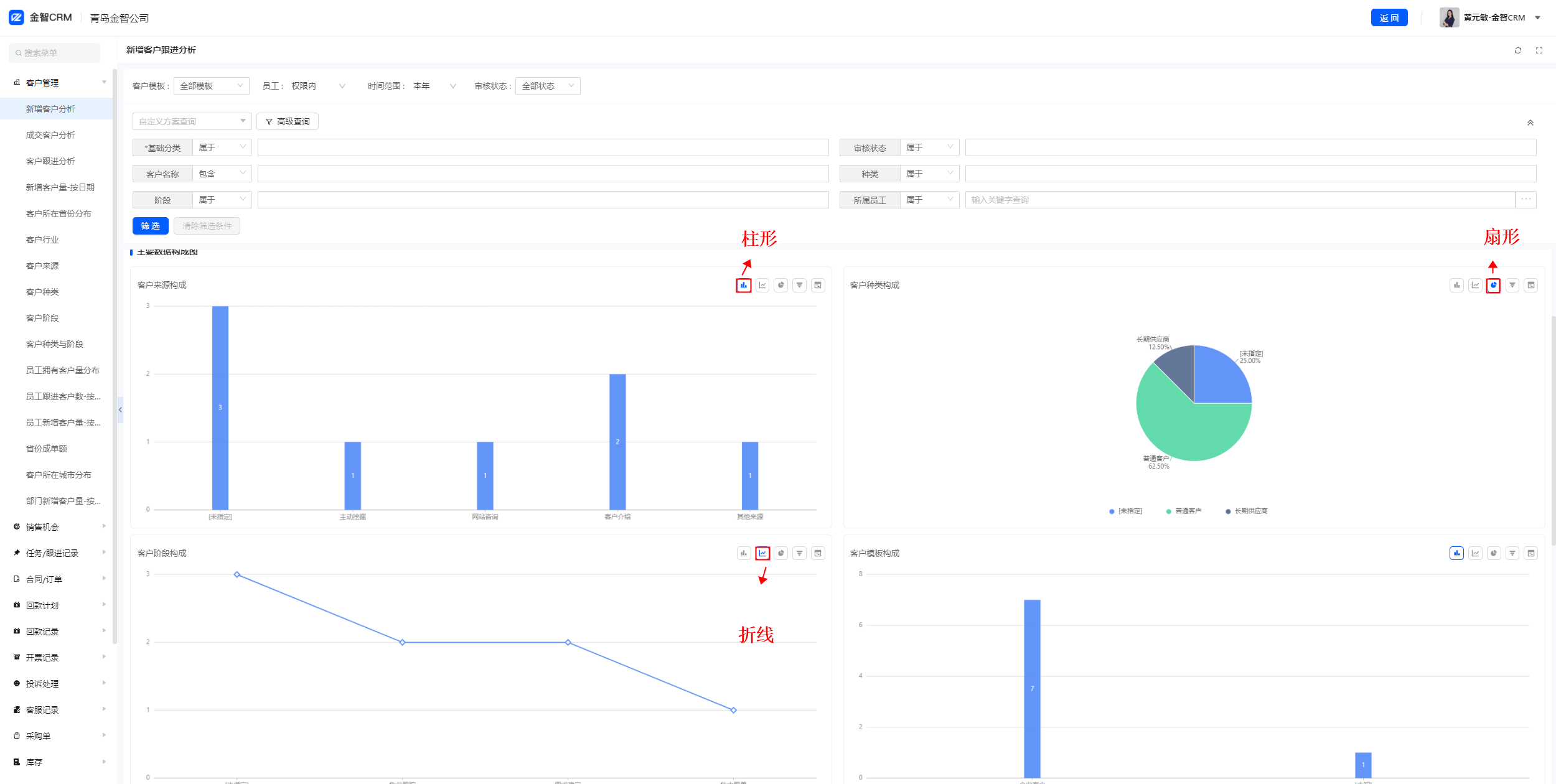Switch 客户种类构成 chart to bar view
Viewport: 1556px width, 784px height.
click(1457, 285)
